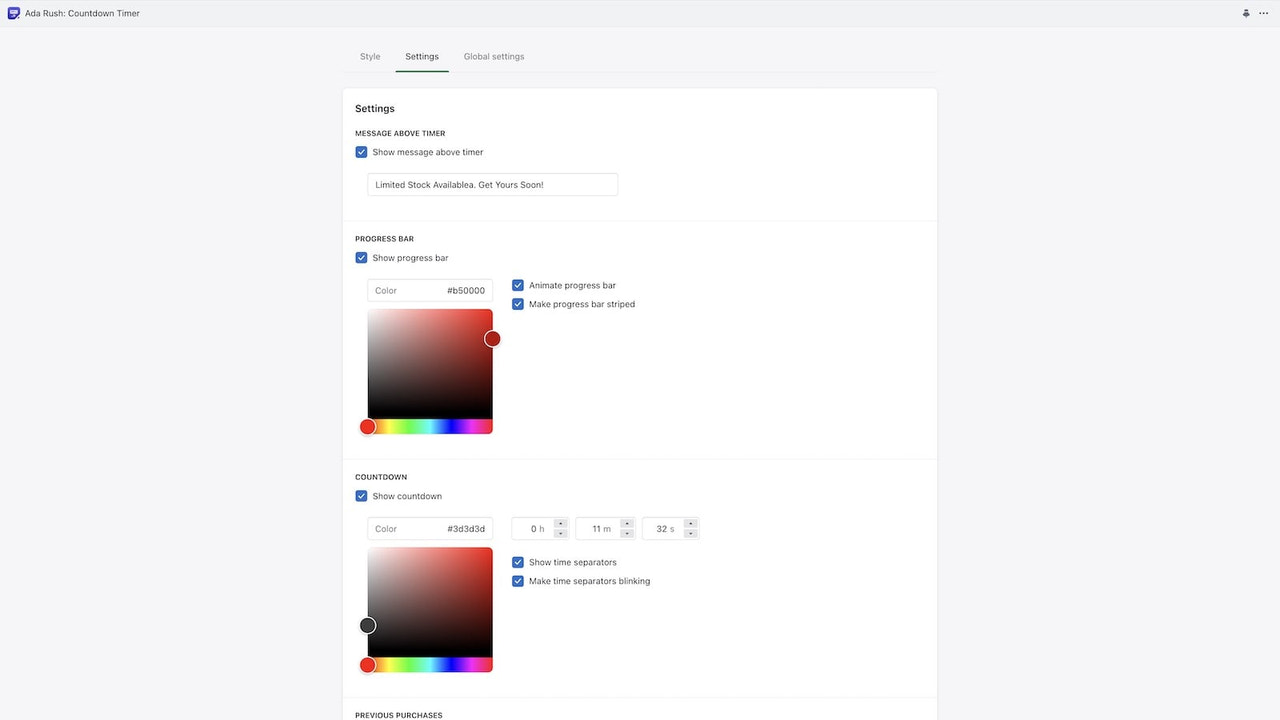This screenshot has width=1280, height=720.
Task: Uncheck Show message above timer
Action: (361, 151)
